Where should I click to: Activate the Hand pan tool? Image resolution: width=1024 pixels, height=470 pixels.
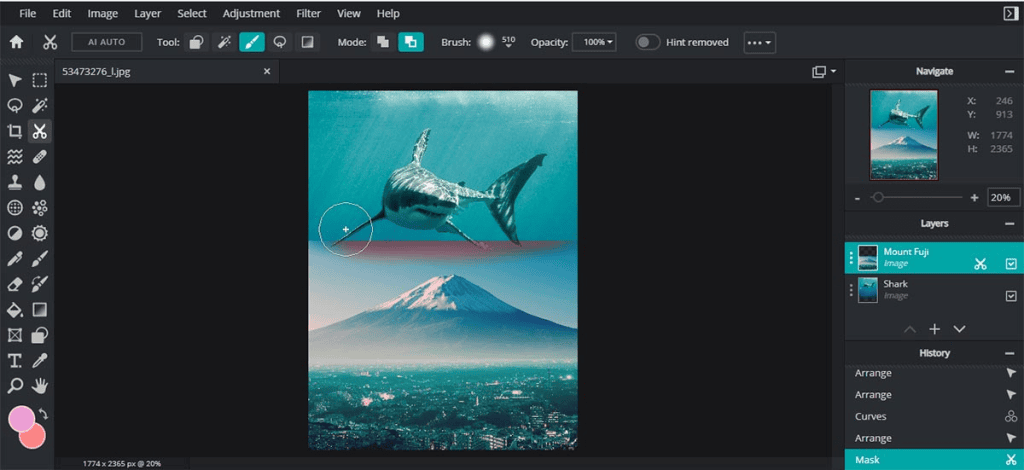(x=40, y=385)
